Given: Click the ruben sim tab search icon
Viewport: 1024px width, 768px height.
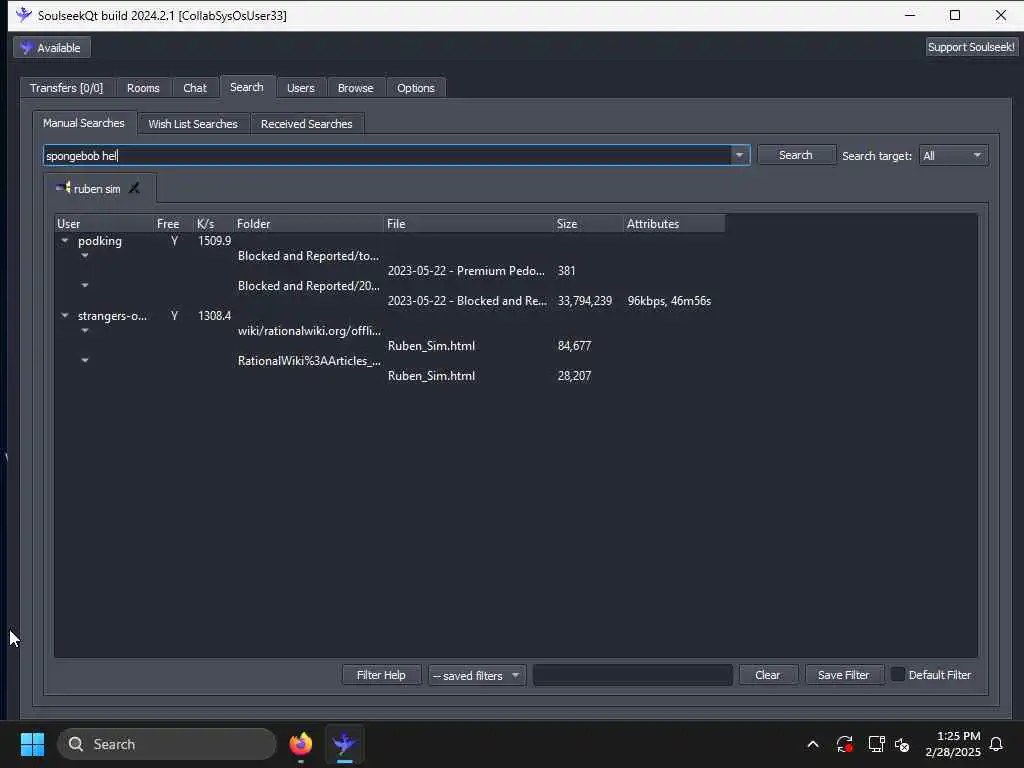Looking at the screenshot, I should click(63, 188).
